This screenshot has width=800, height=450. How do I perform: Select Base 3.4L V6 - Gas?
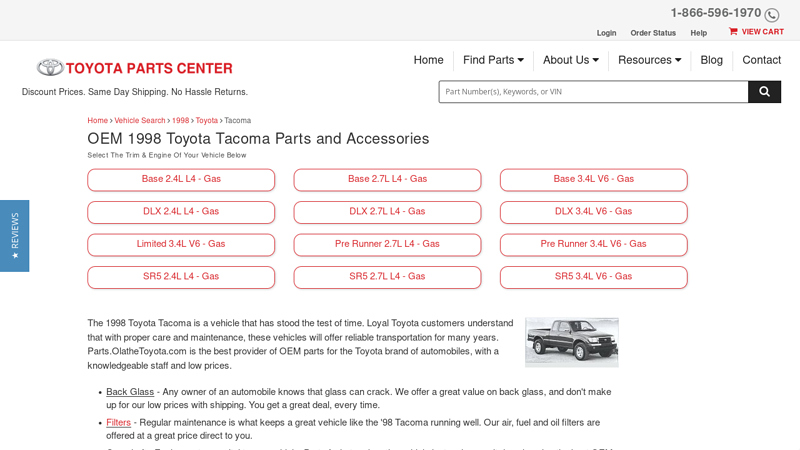(x=593, y=180)
